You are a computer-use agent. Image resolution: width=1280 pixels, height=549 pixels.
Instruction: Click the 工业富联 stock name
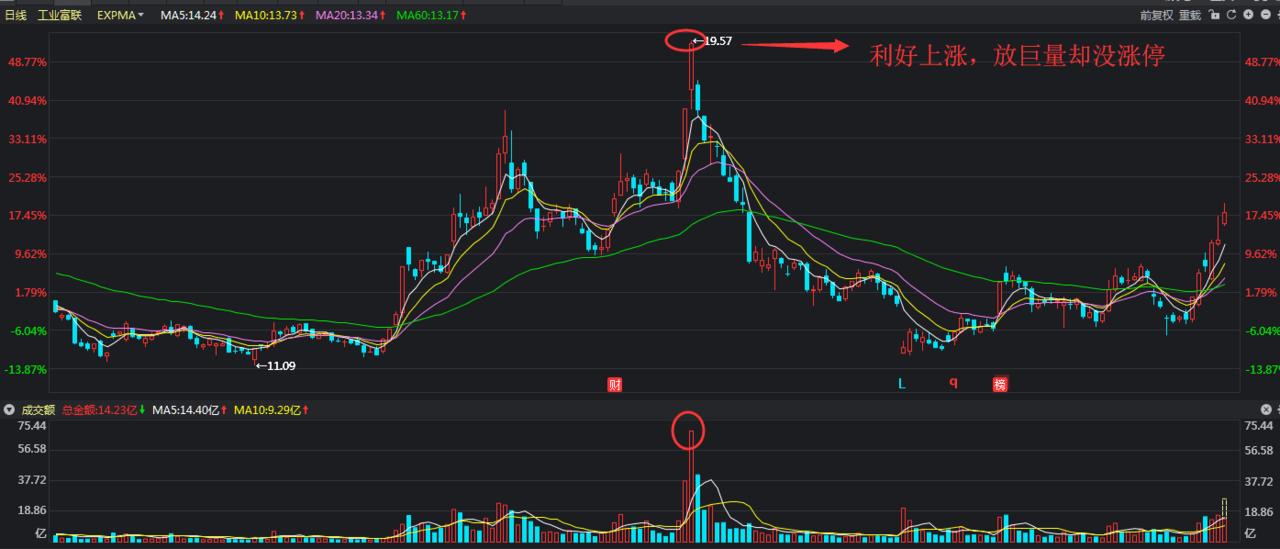coord(60,16)
